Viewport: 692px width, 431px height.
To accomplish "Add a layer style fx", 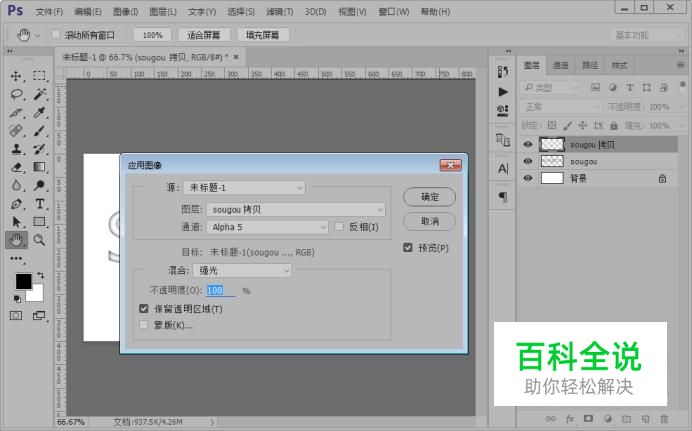I will (x=570, y=419).
